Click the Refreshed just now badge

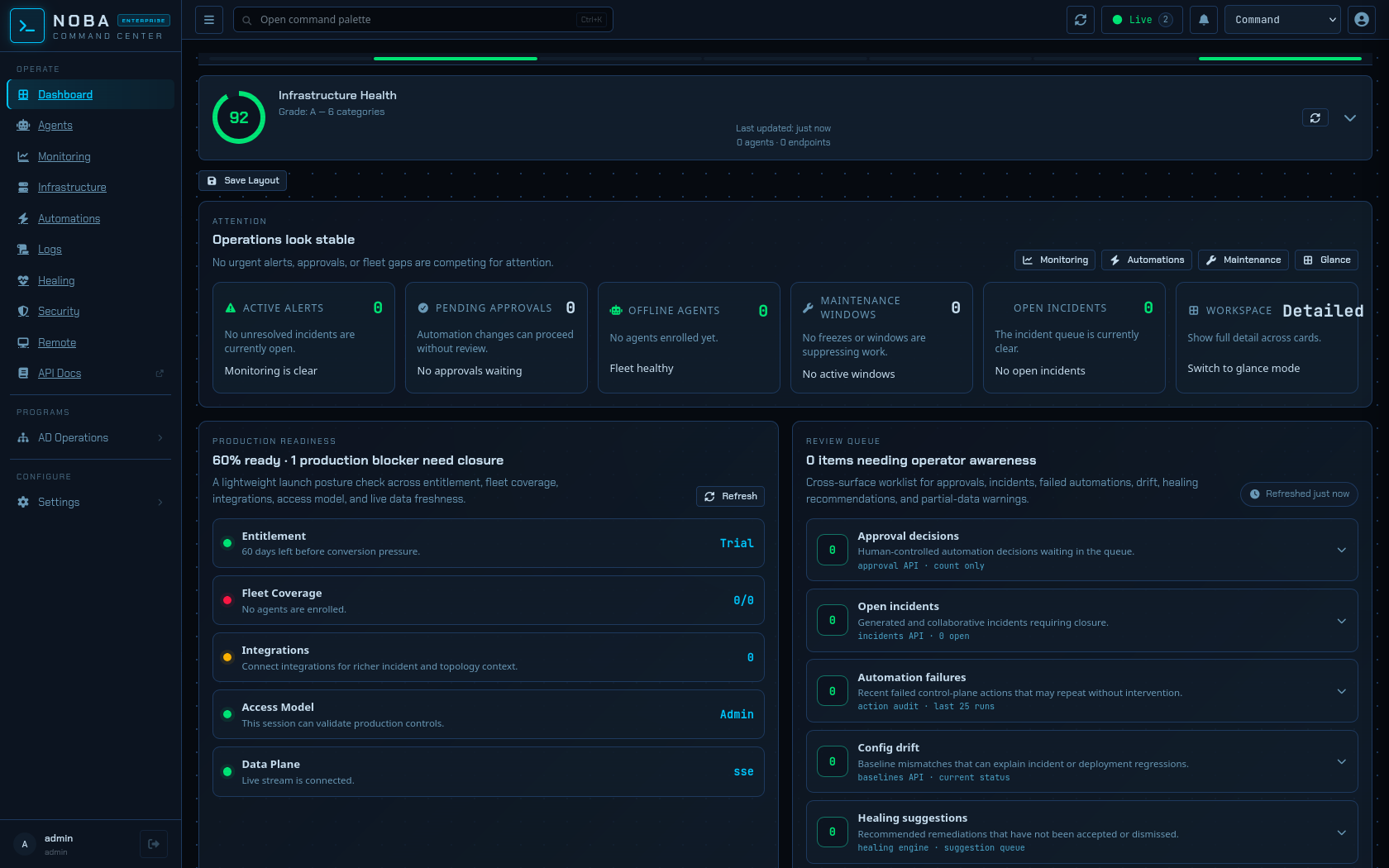pos(1299,494)
